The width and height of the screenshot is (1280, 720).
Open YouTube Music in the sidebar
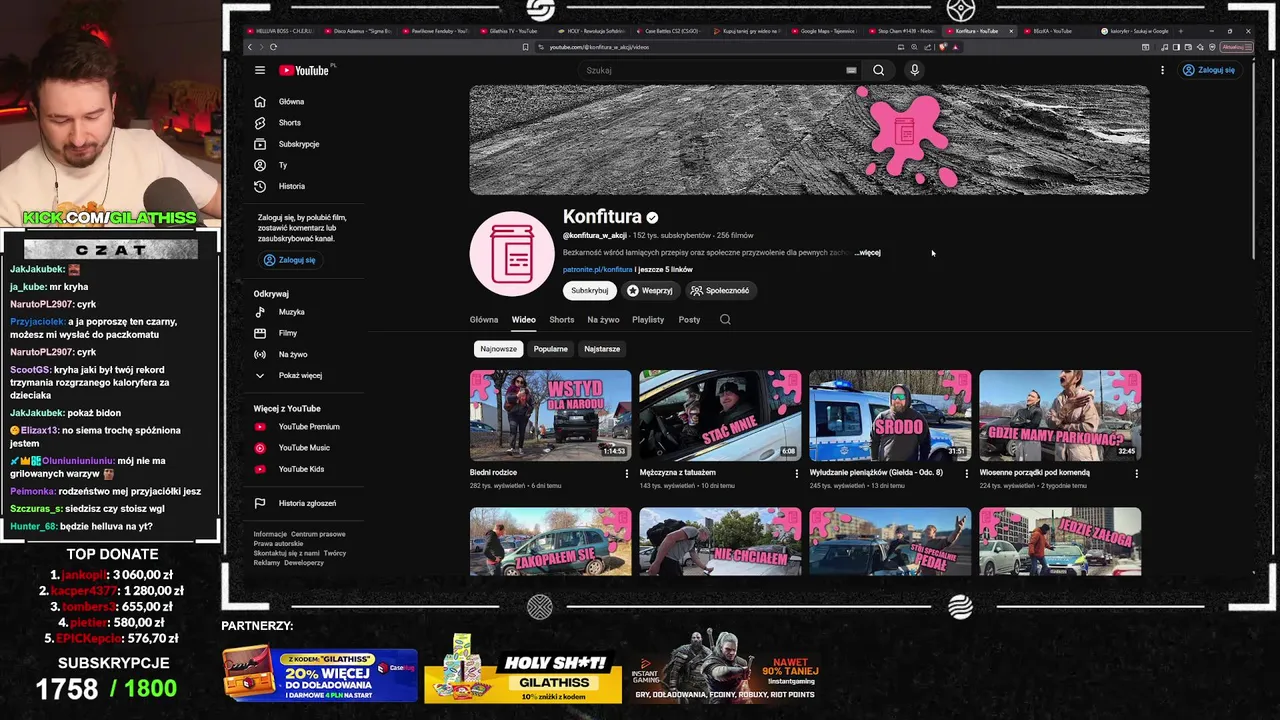pos(293,448)
